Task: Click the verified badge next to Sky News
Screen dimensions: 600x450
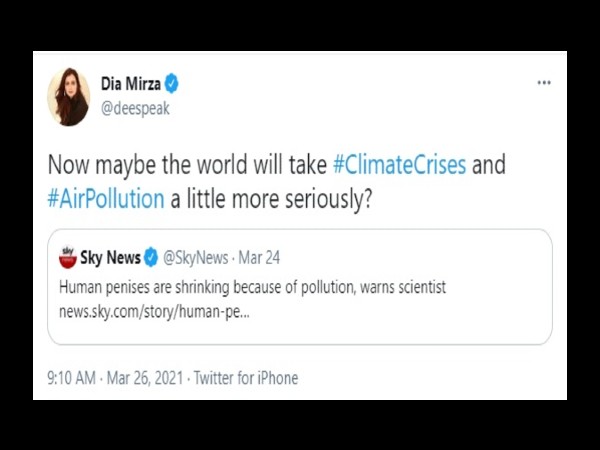Action: (x=150, y=258)
